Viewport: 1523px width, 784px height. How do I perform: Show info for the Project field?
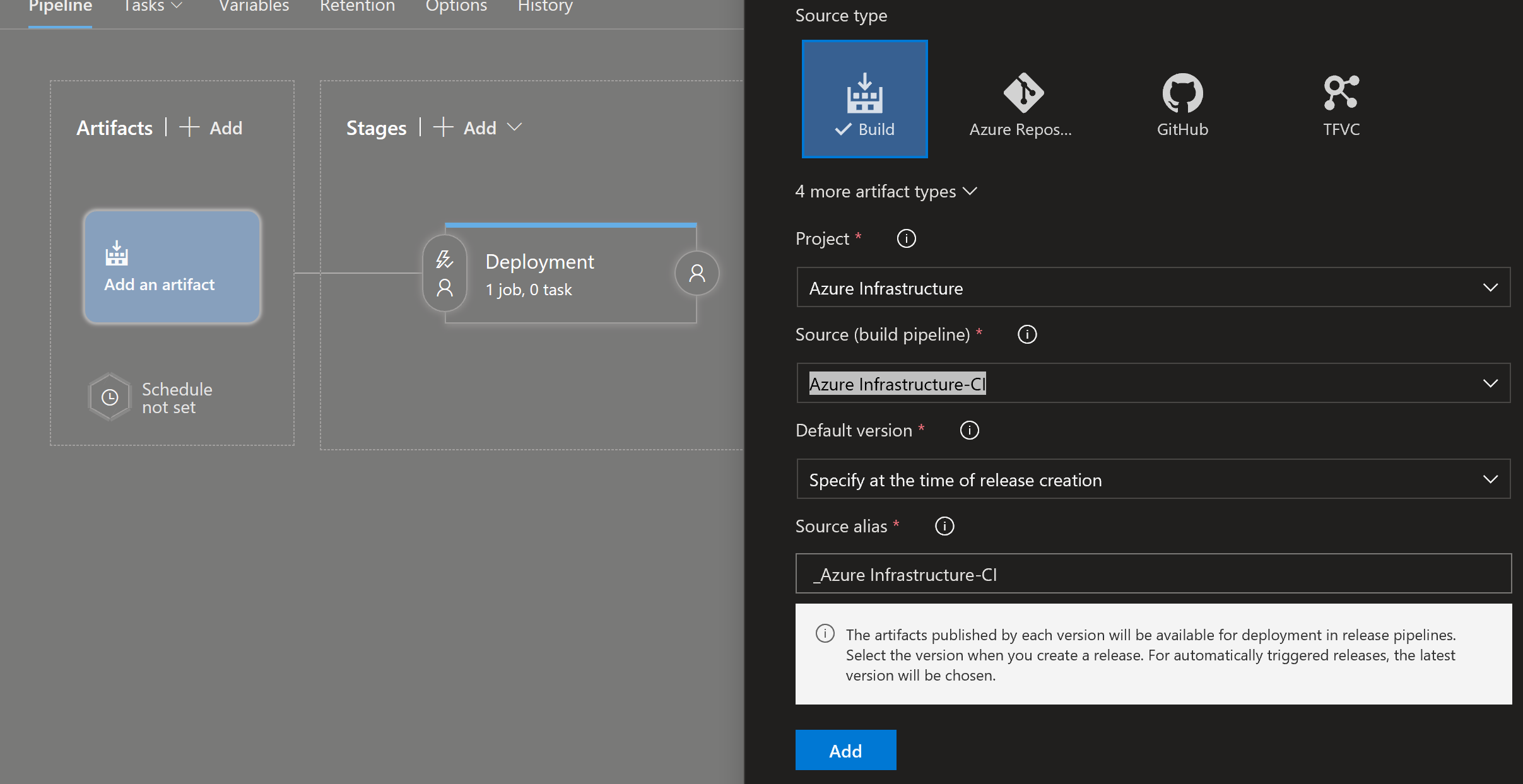pos(906,238)
